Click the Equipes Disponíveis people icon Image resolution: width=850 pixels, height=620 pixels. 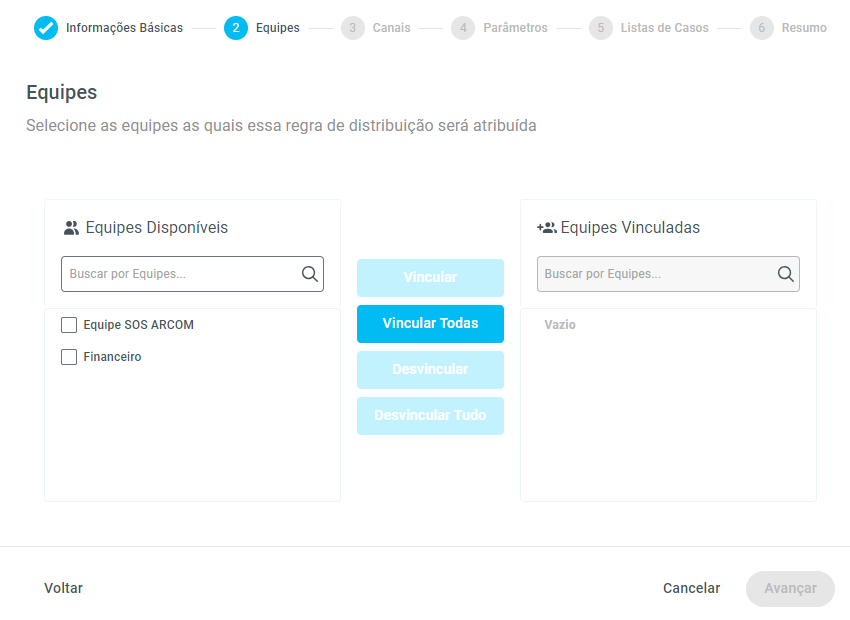[x=71, y=228]
